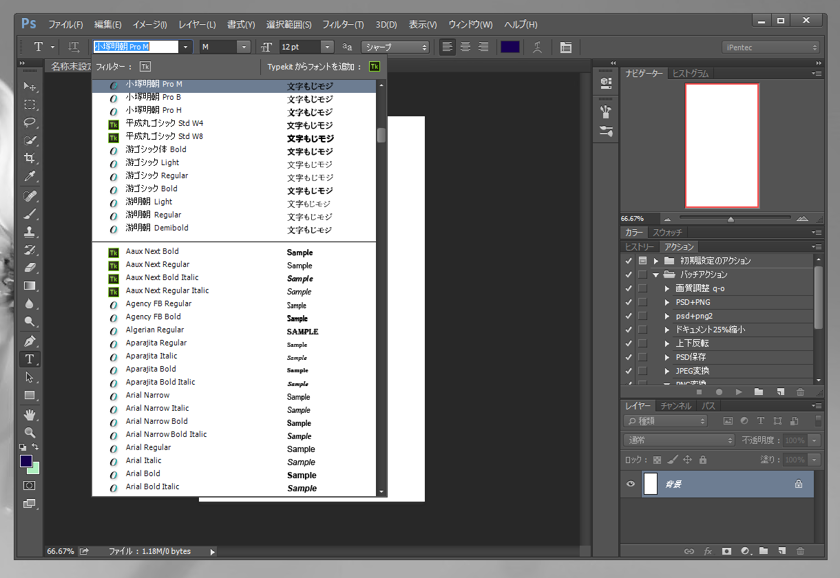Expand the PSD保存 action
The width and height of the screenshot is (840, 578).
click(667, 357)
